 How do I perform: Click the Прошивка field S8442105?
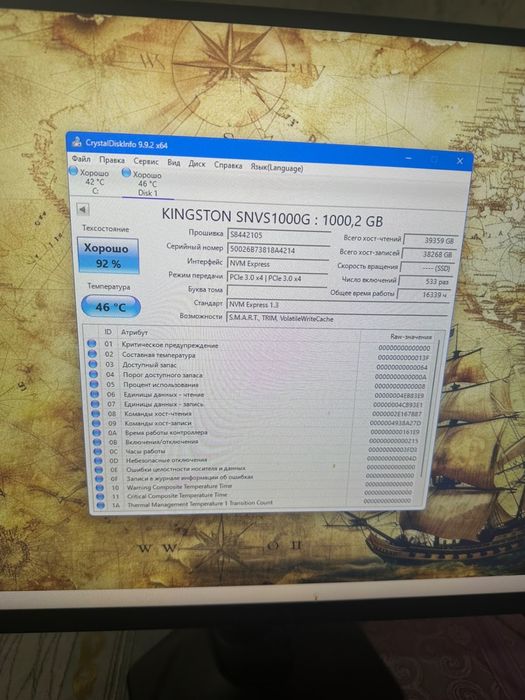pyautogui.click(x=278, y=235)
